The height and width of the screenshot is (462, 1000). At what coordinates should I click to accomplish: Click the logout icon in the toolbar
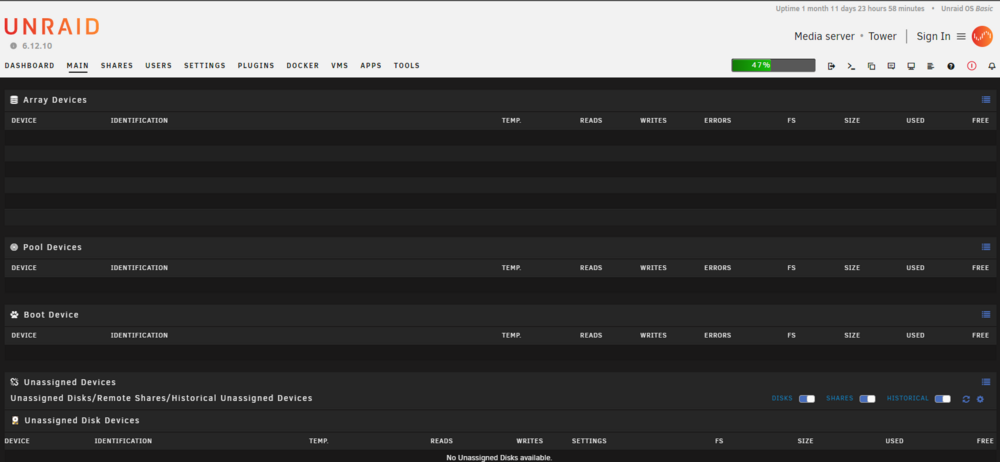(x=831, y=66)
